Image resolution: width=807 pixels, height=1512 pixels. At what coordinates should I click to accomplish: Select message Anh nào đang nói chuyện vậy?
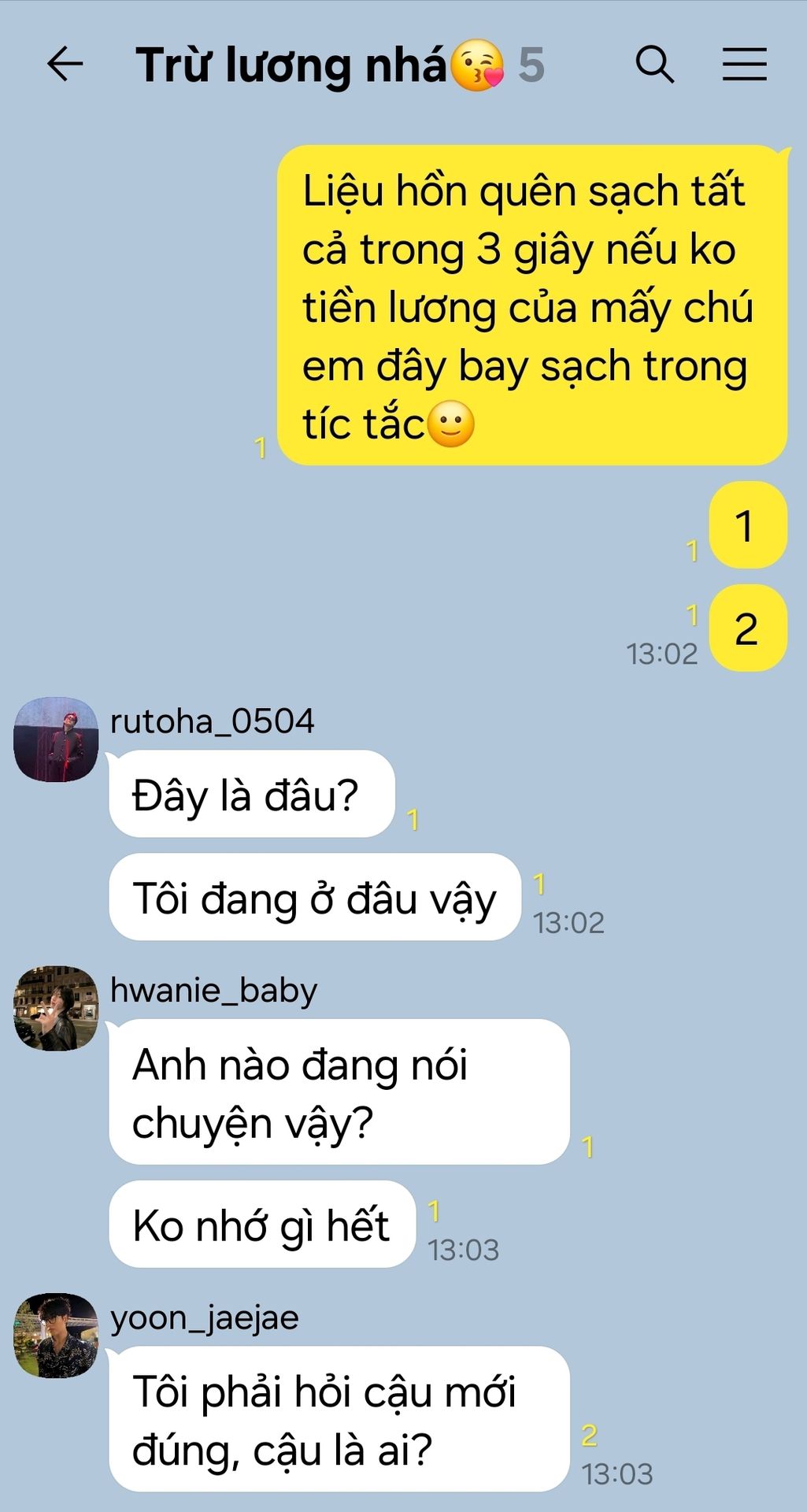339,1091
